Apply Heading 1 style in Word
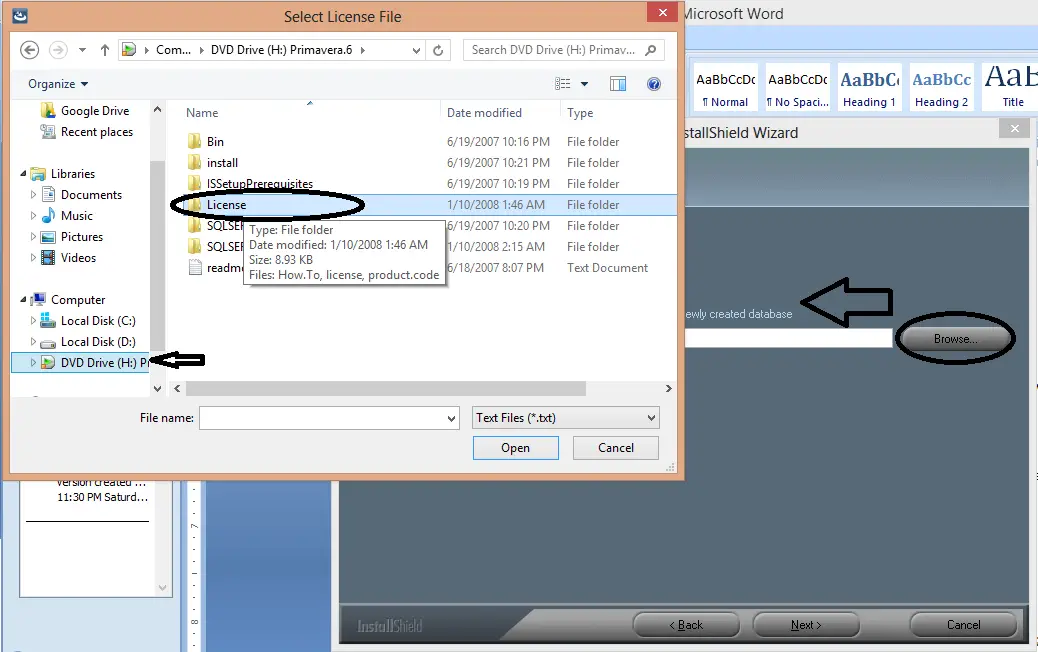Viewport: 1038px width, 652px height. (869, 86)
